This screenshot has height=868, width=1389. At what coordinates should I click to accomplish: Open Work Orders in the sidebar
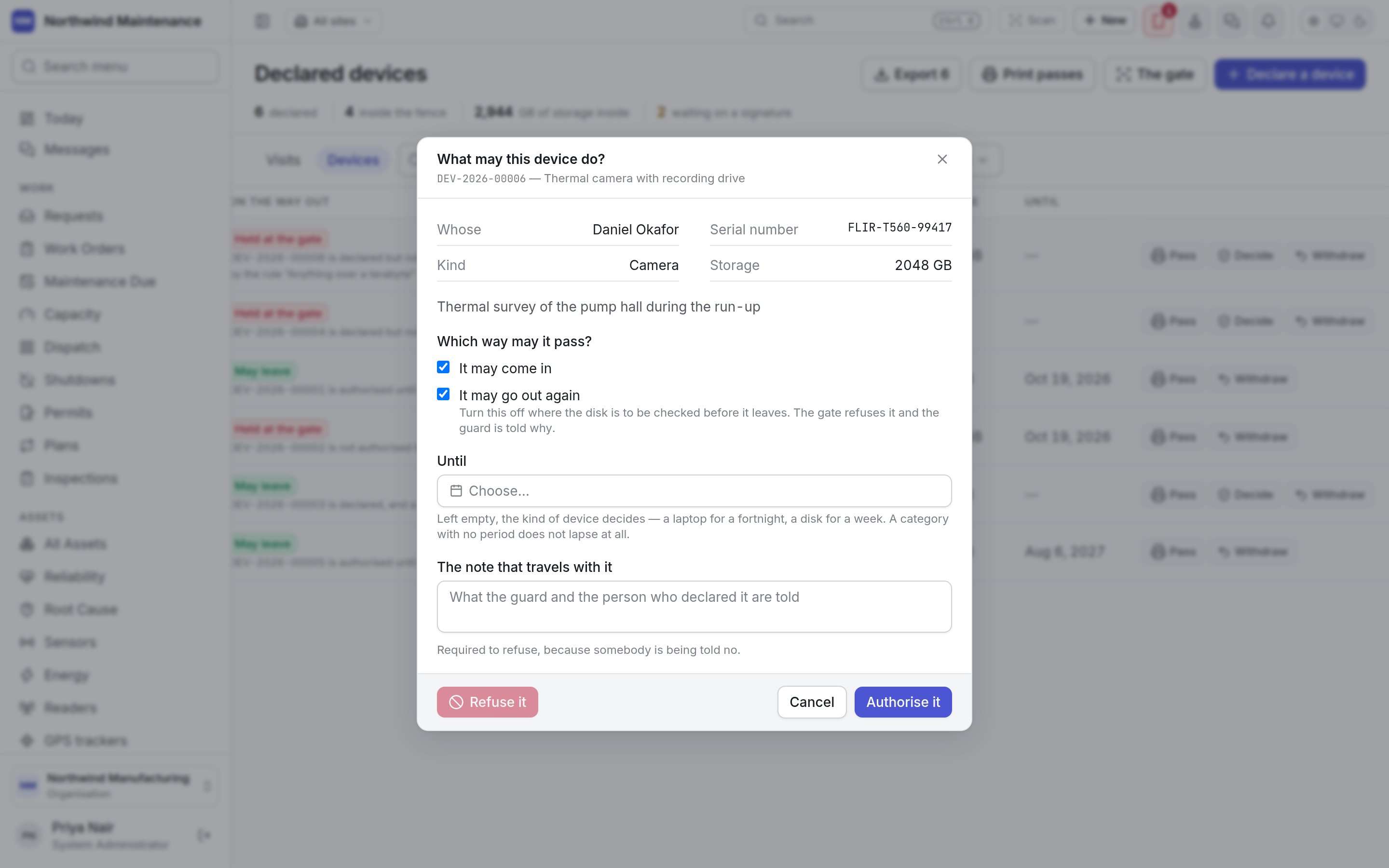(x=115, y=249)
